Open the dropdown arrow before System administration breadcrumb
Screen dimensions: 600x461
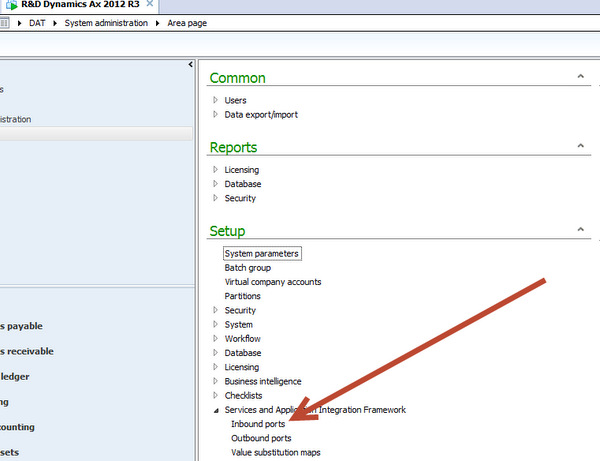55,23
